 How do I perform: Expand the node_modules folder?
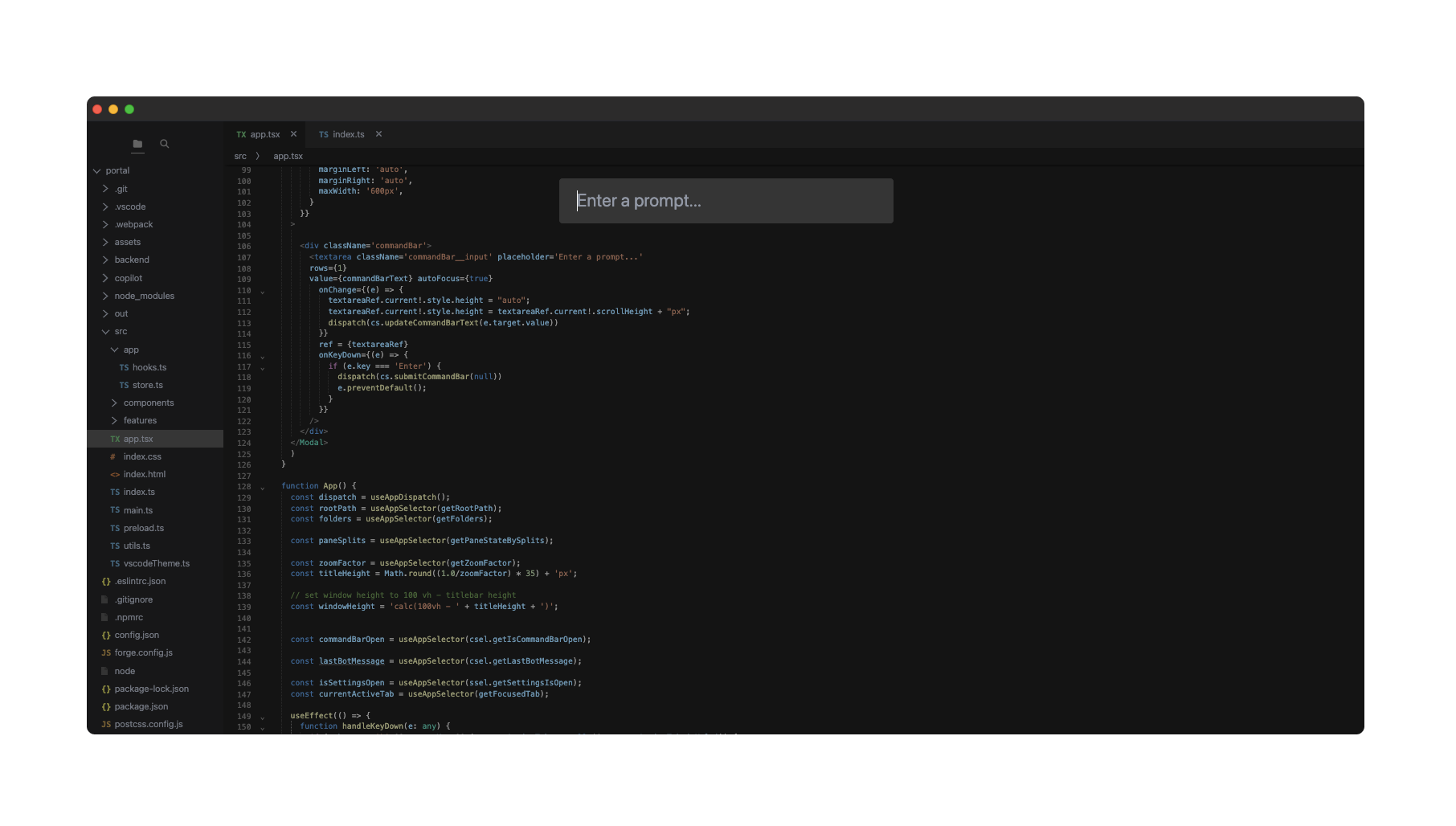point(105,296)
